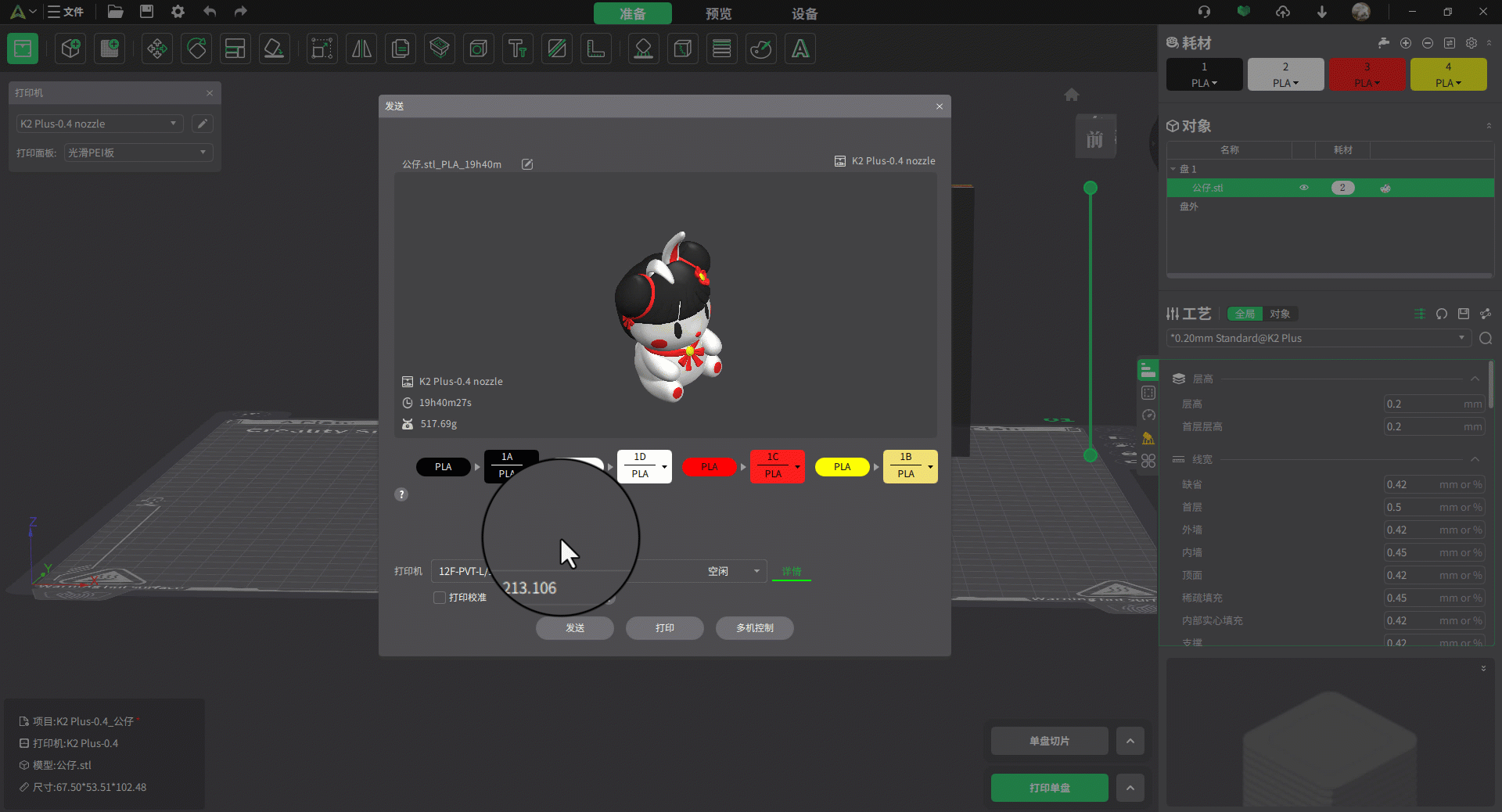Click the paint palette icon on 公仔.stl row
This screenshot has width=1502, height=812.
coord(1385,188)
